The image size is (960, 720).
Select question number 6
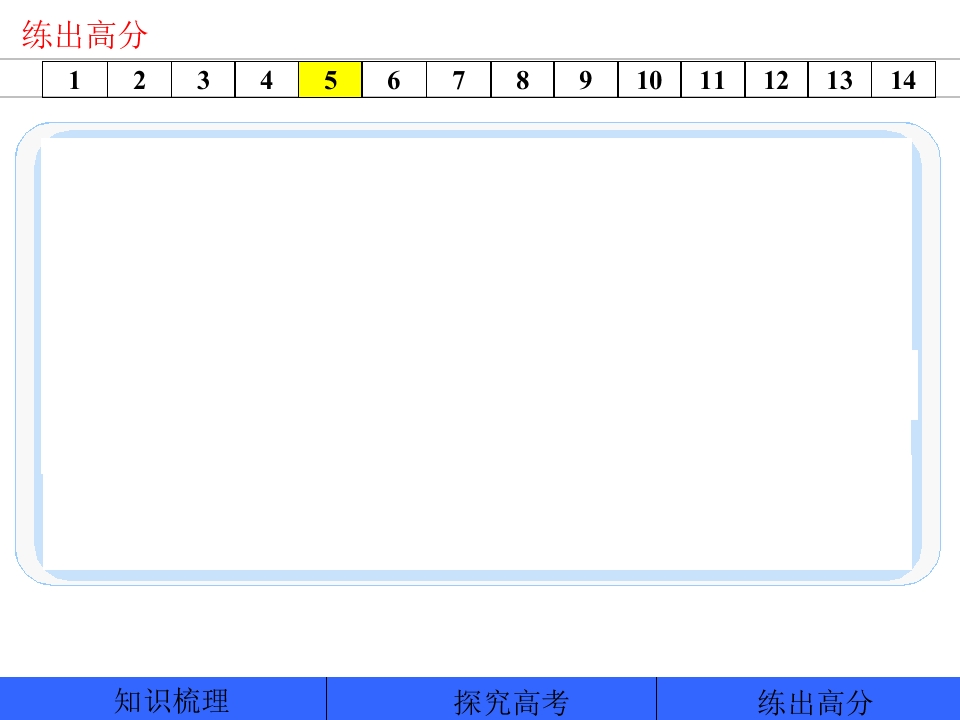tap(394, 80)
